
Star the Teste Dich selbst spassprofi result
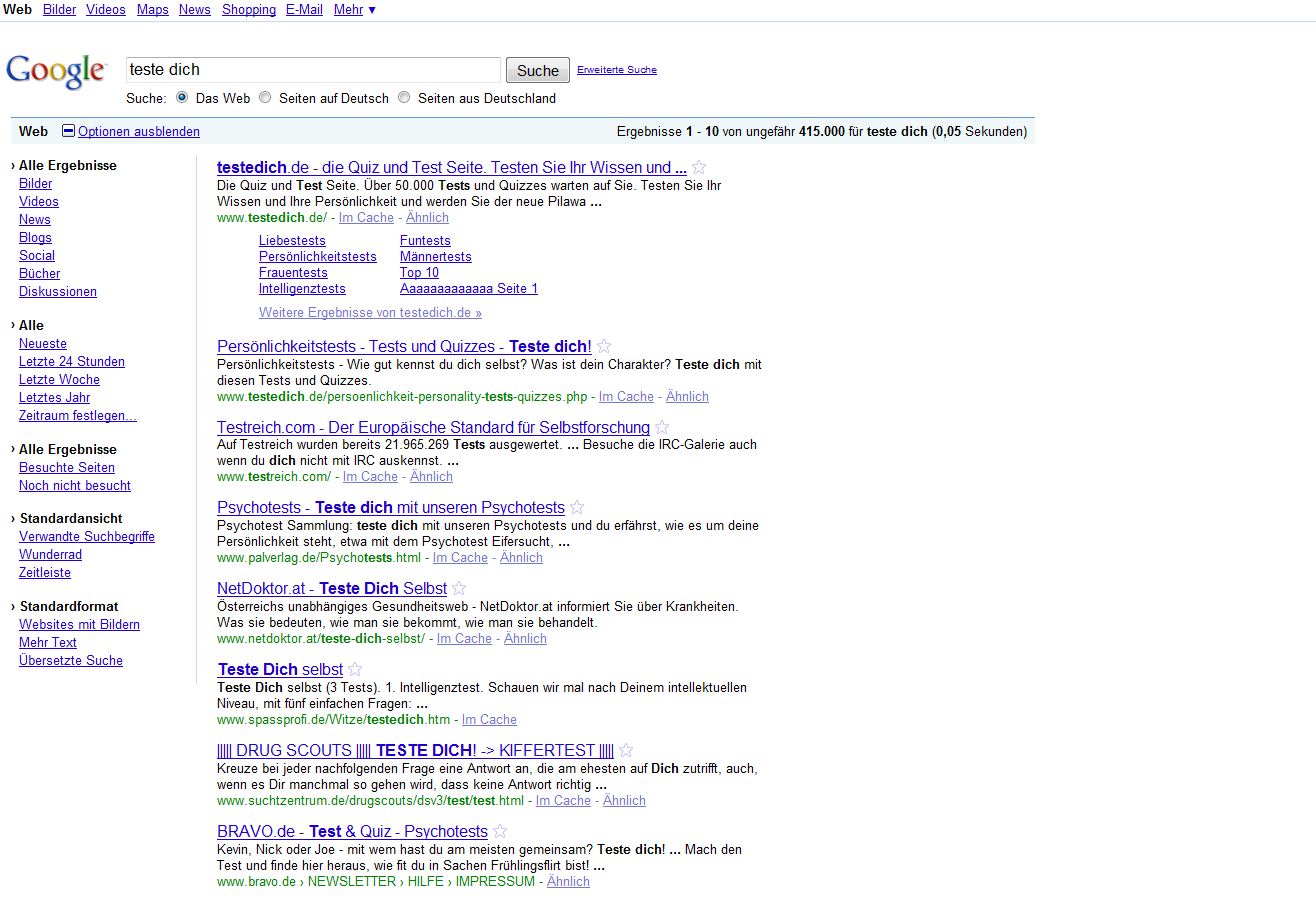355,669
